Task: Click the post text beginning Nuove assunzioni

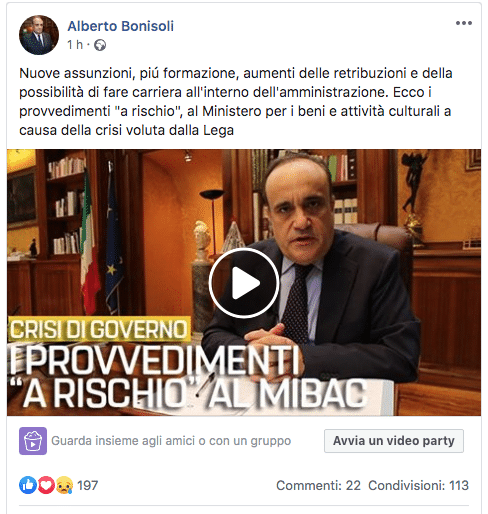Action: pos(236,101)
